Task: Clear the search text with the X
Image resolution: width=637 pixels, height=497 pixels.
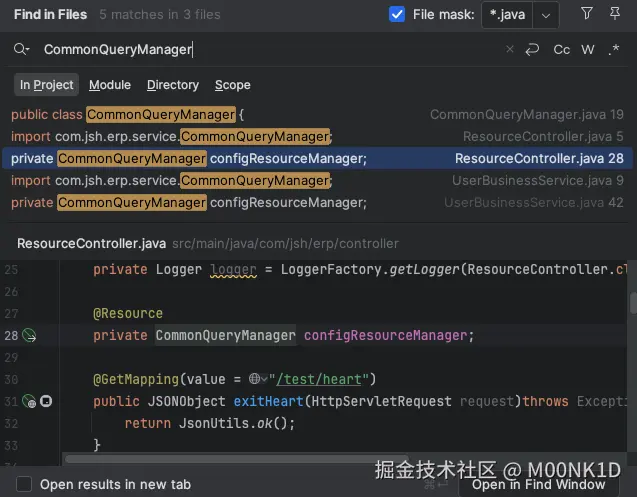Action: tap(509, 49)
